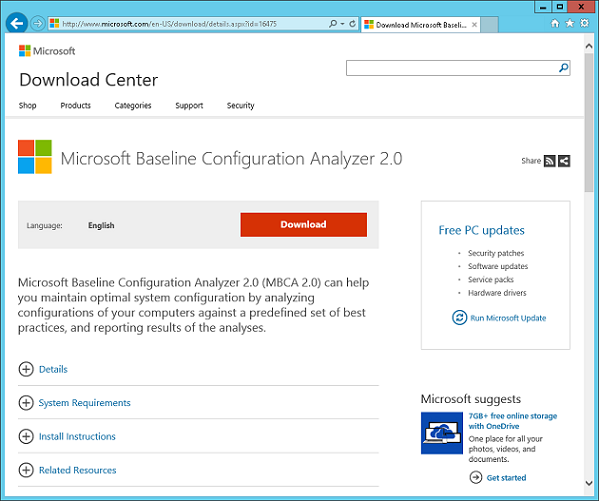599x501 pixels.
Task: Click the Download Center heading
Action: (x=89, y=80)
